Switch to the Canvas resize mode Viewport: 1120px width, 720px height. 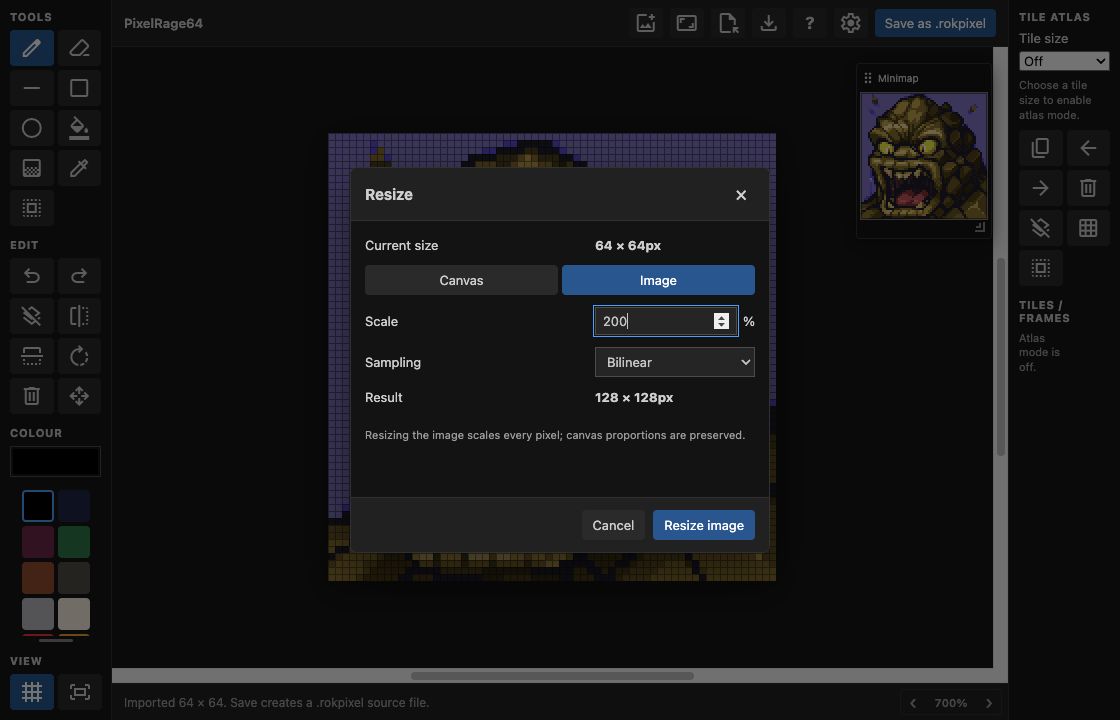[x=461, y=280]
